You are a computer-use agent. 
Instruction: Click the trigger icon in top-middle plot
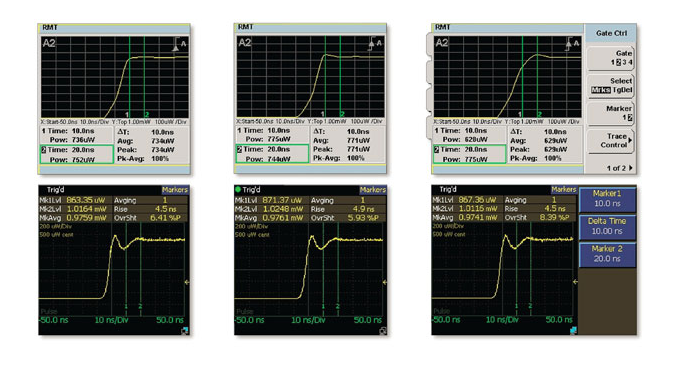click(375, 44)
